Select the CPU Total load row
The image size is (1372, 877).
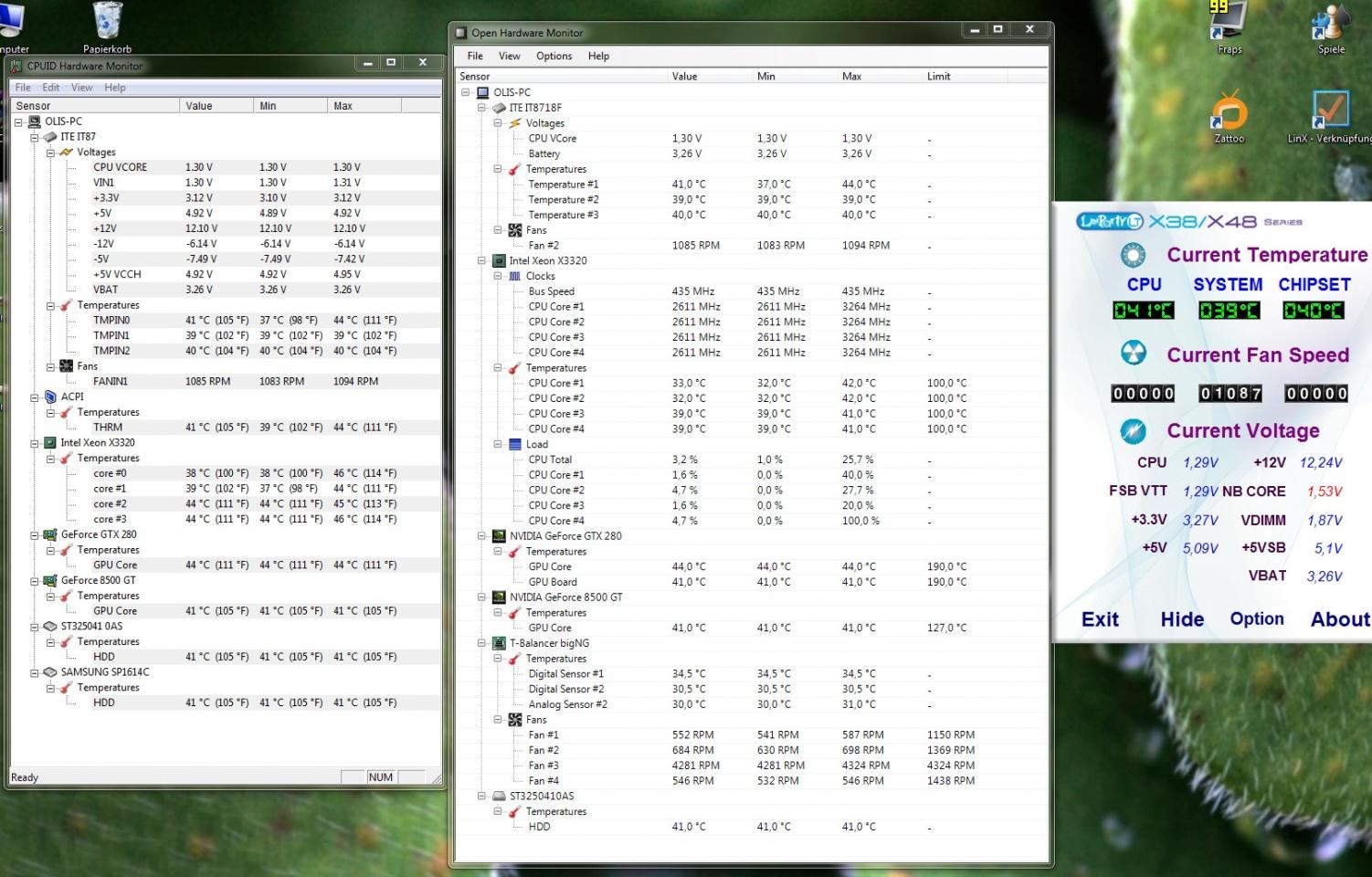tap(751, 460)
